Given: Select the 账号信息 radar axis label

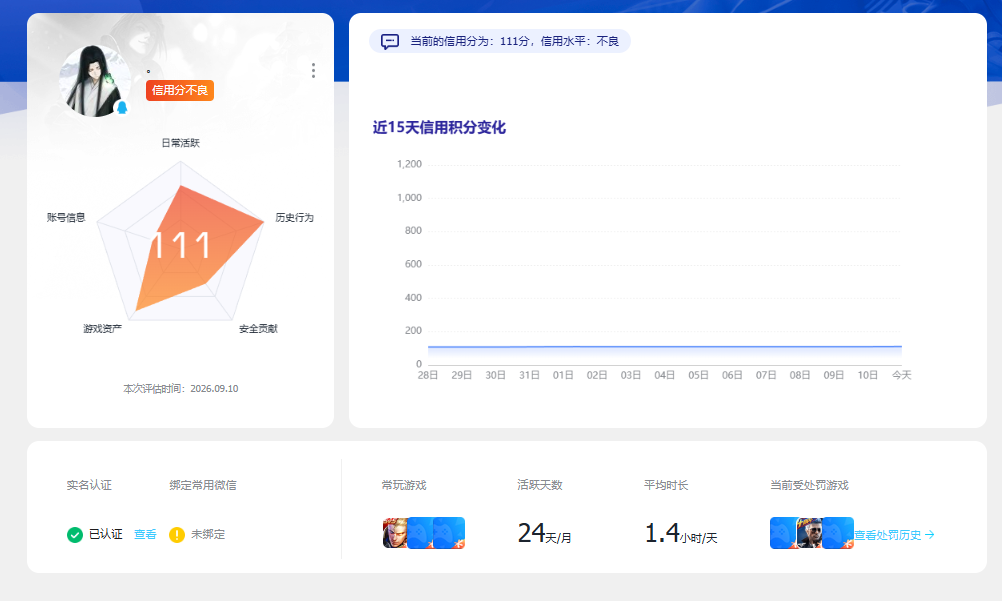Looking at the screenshot, I should click(x=66, y=217).
